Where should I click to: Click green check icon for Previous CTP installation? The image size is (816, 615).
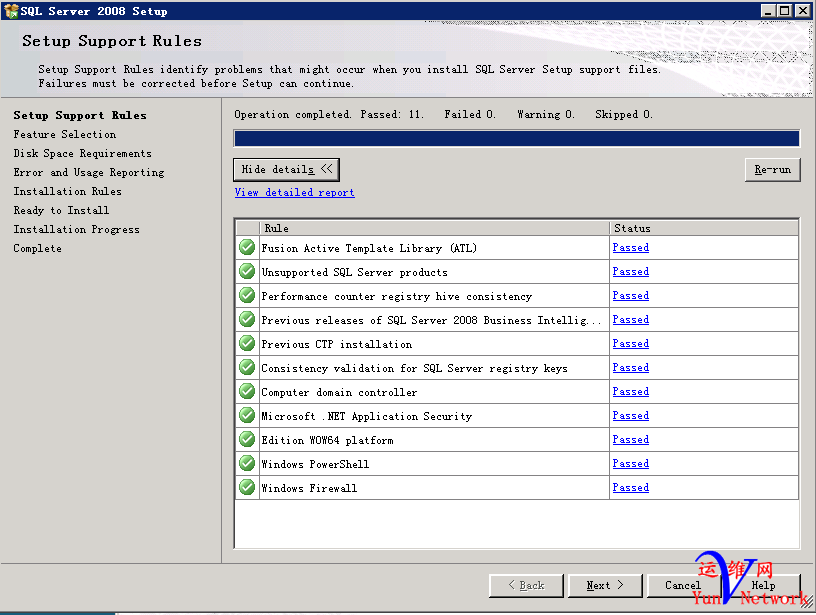point(247,343)
